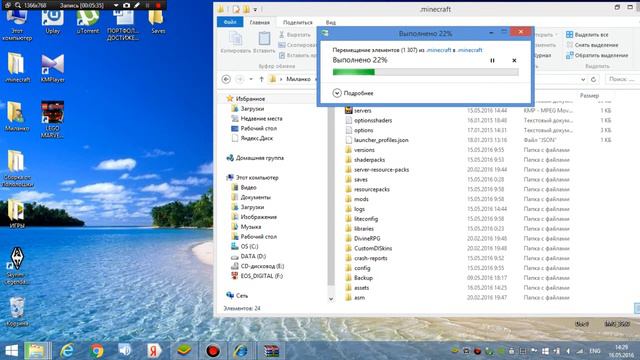The width and height of the screenshot is (640, 360).
Task: Select Сеть in navigation pane
Action: click(237, 296)
